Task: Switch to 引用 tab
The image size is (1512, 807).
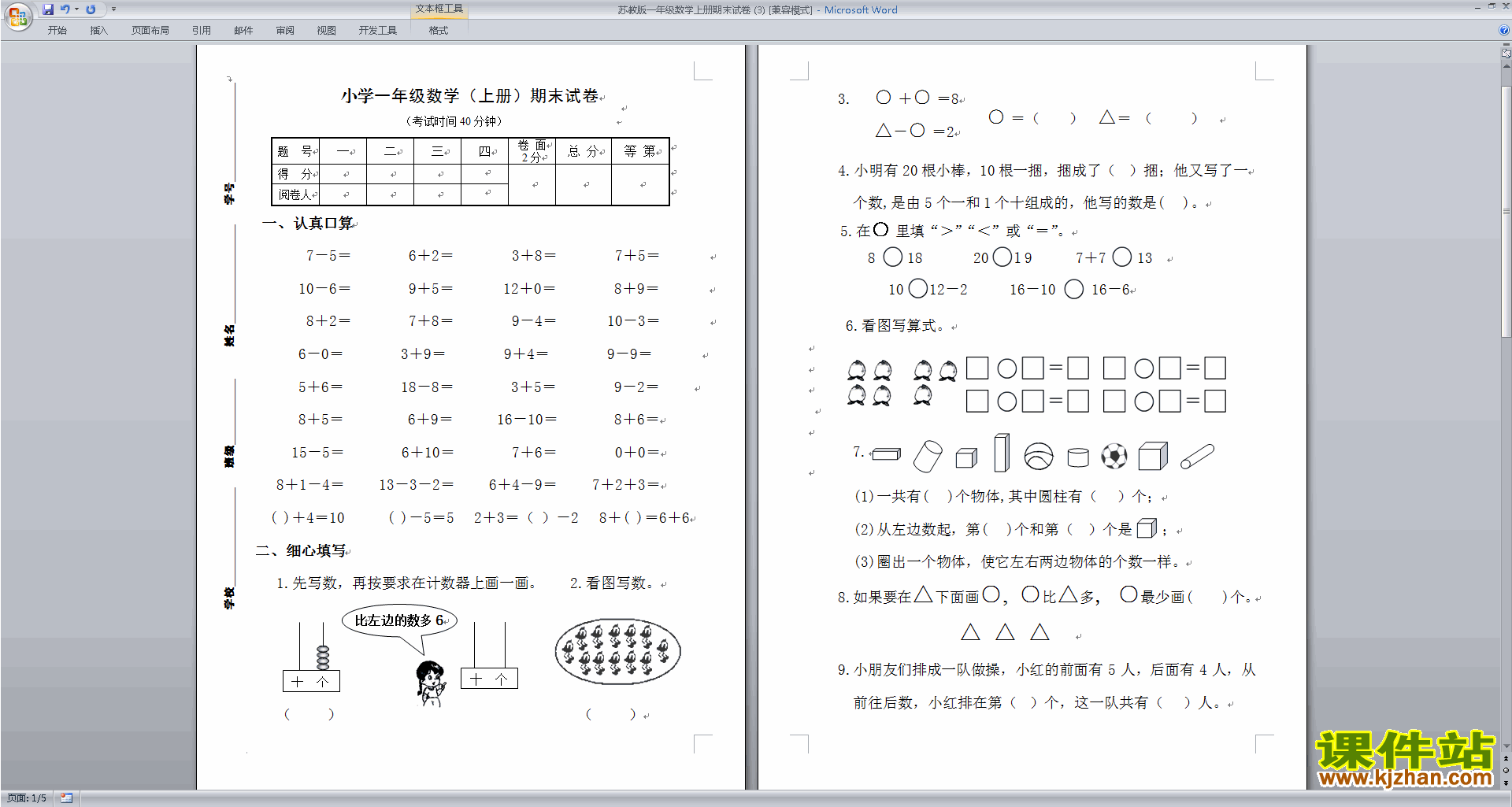Action: (x=202, y=31)
